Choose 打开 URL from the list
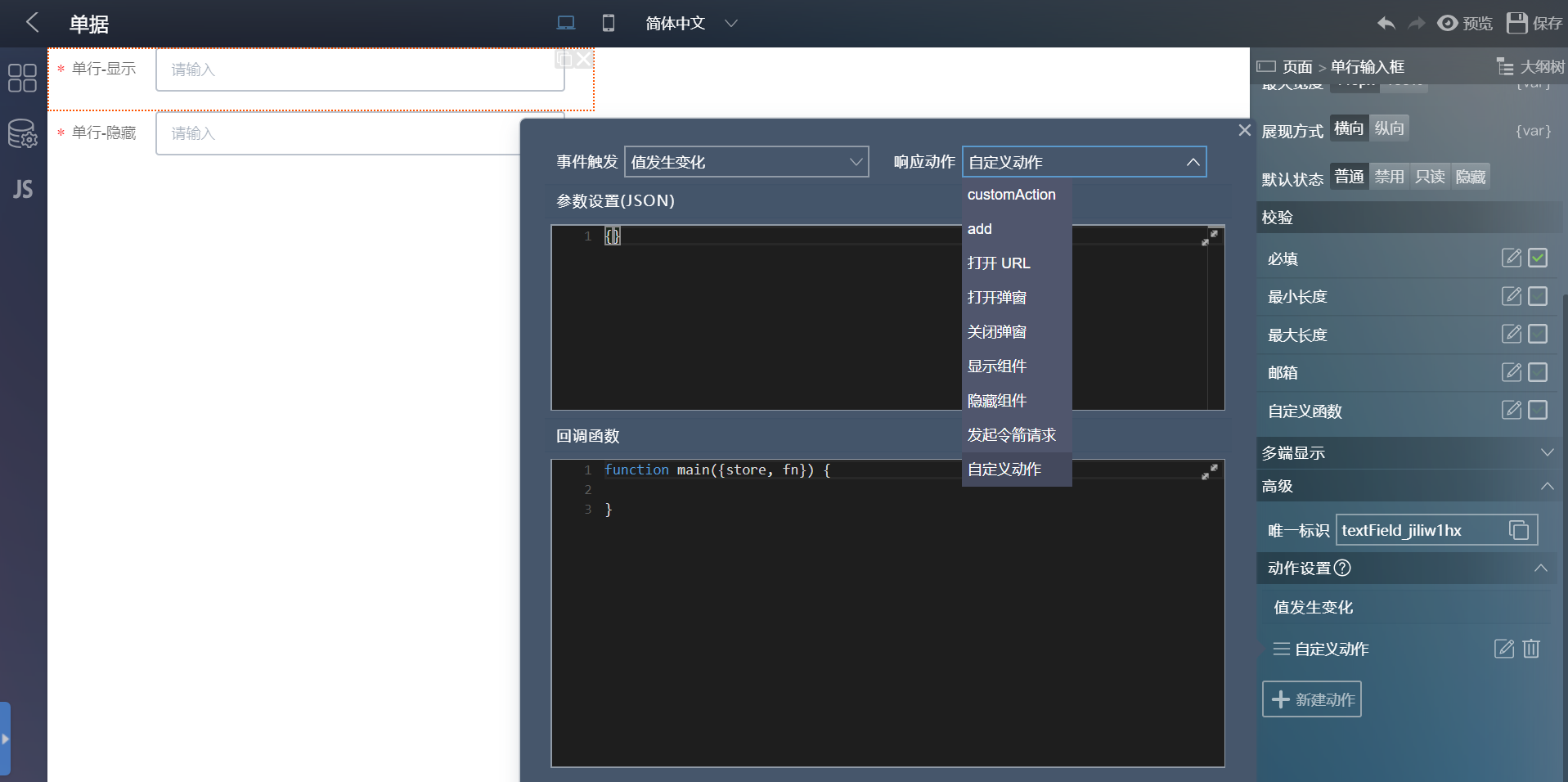Viewport: 1568px width, 782px height. pos(1017,263)
